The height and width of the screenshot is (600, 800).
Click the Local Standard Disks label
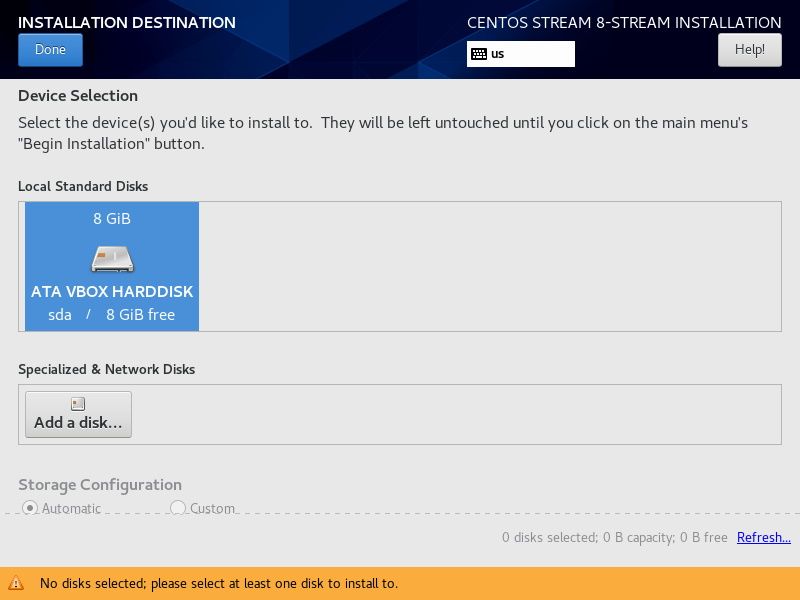83,186
